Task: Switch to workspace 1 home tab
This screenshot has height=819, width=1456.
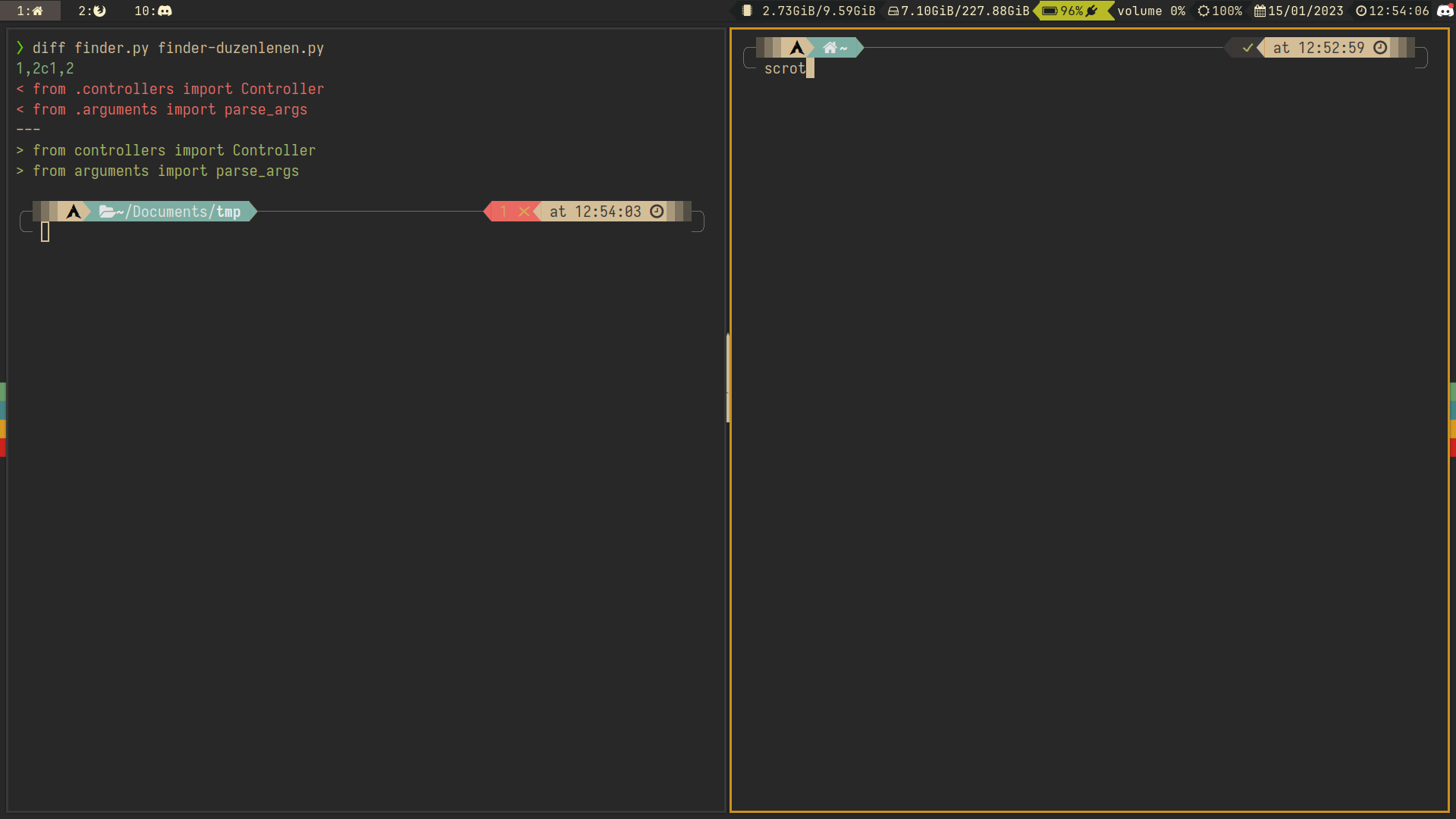Action: [x=30, y=11]
